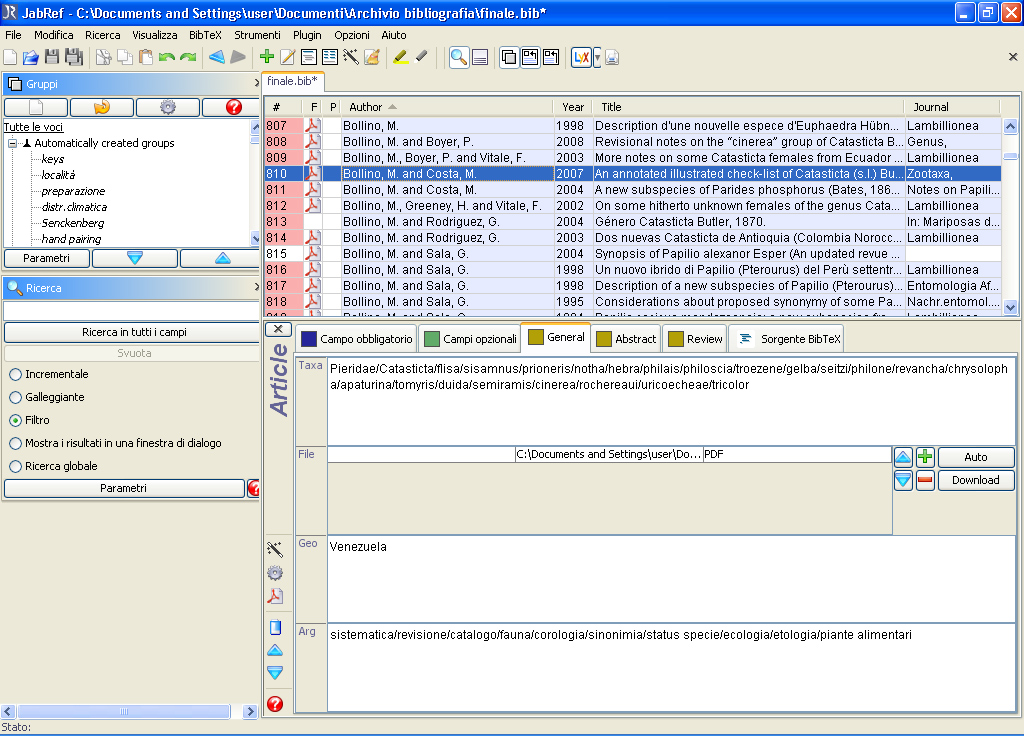Enable the Ricerca globale option

[x=15, y=466]
